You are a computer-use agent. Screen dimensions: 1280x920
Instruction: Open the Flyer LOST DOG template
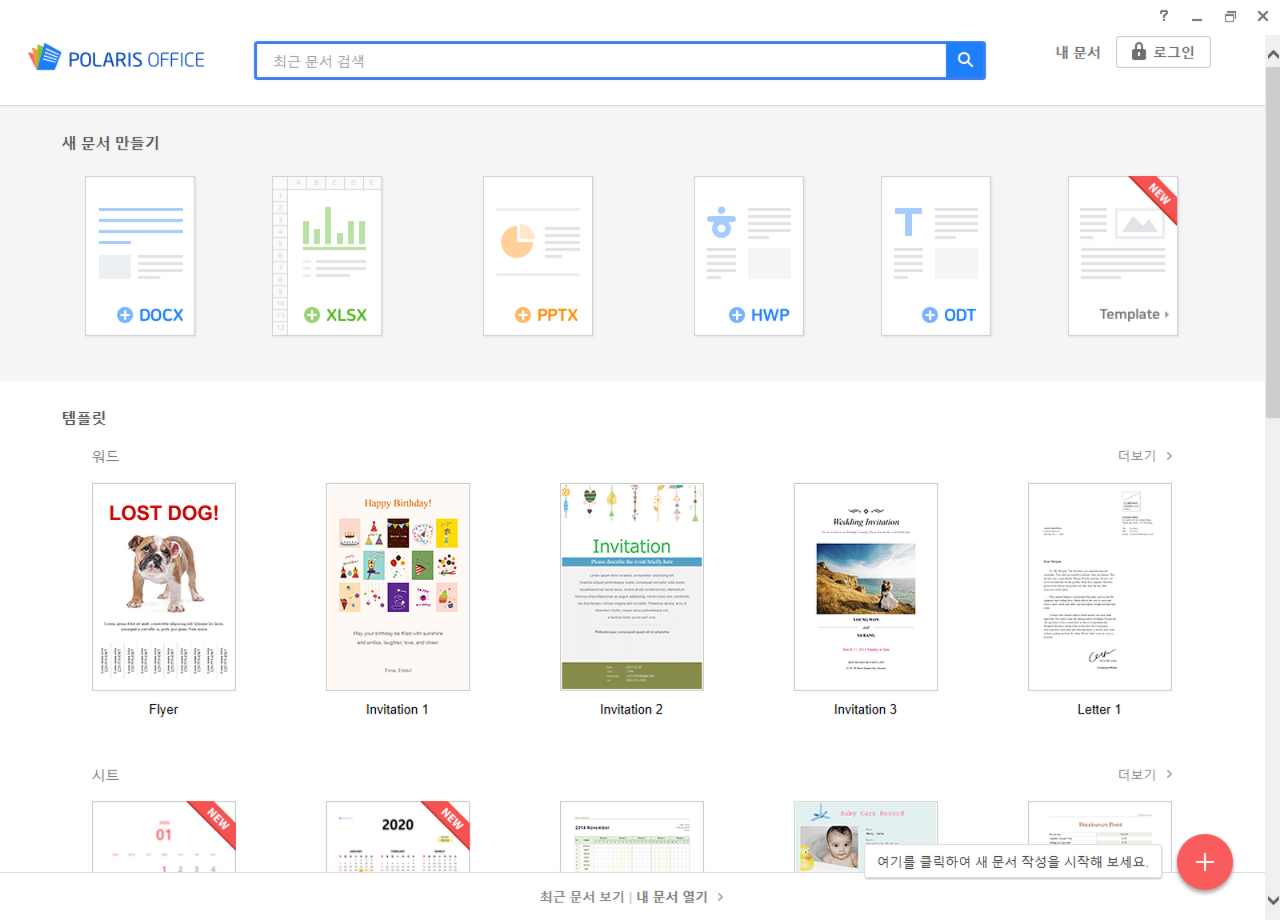(164, 587)
